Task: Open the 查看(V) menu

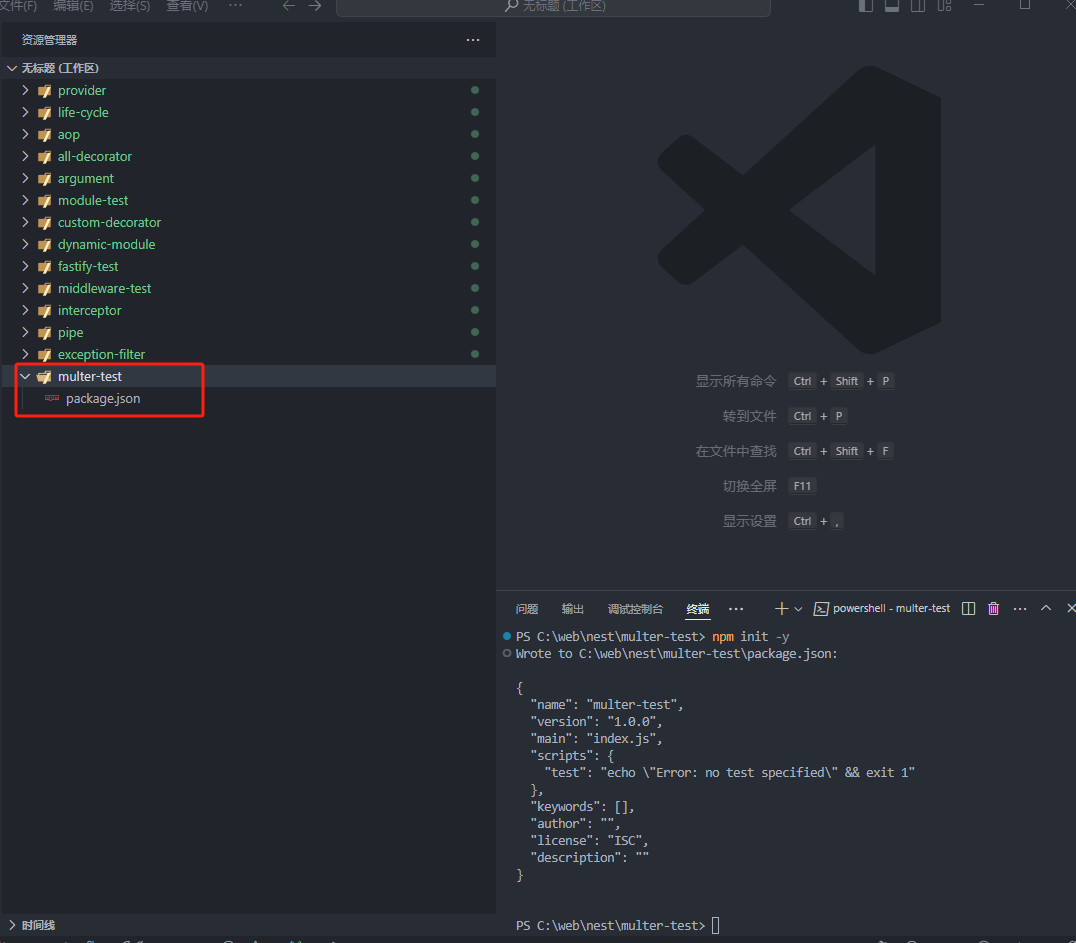Action: click(187, 6)
